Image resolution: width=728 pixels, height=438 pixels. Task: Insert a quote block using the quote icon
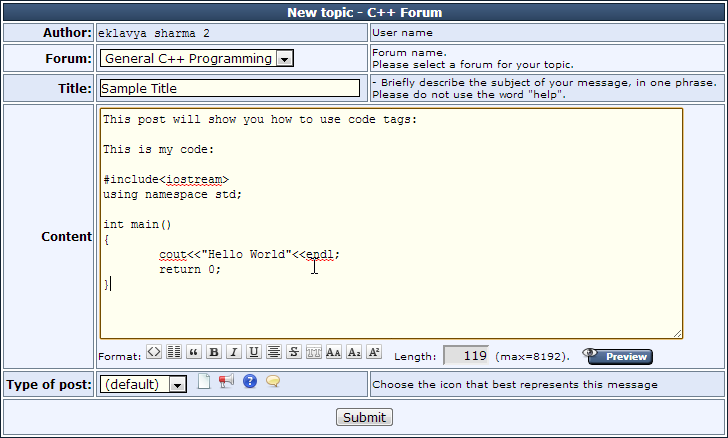click(x=194, y=352)
